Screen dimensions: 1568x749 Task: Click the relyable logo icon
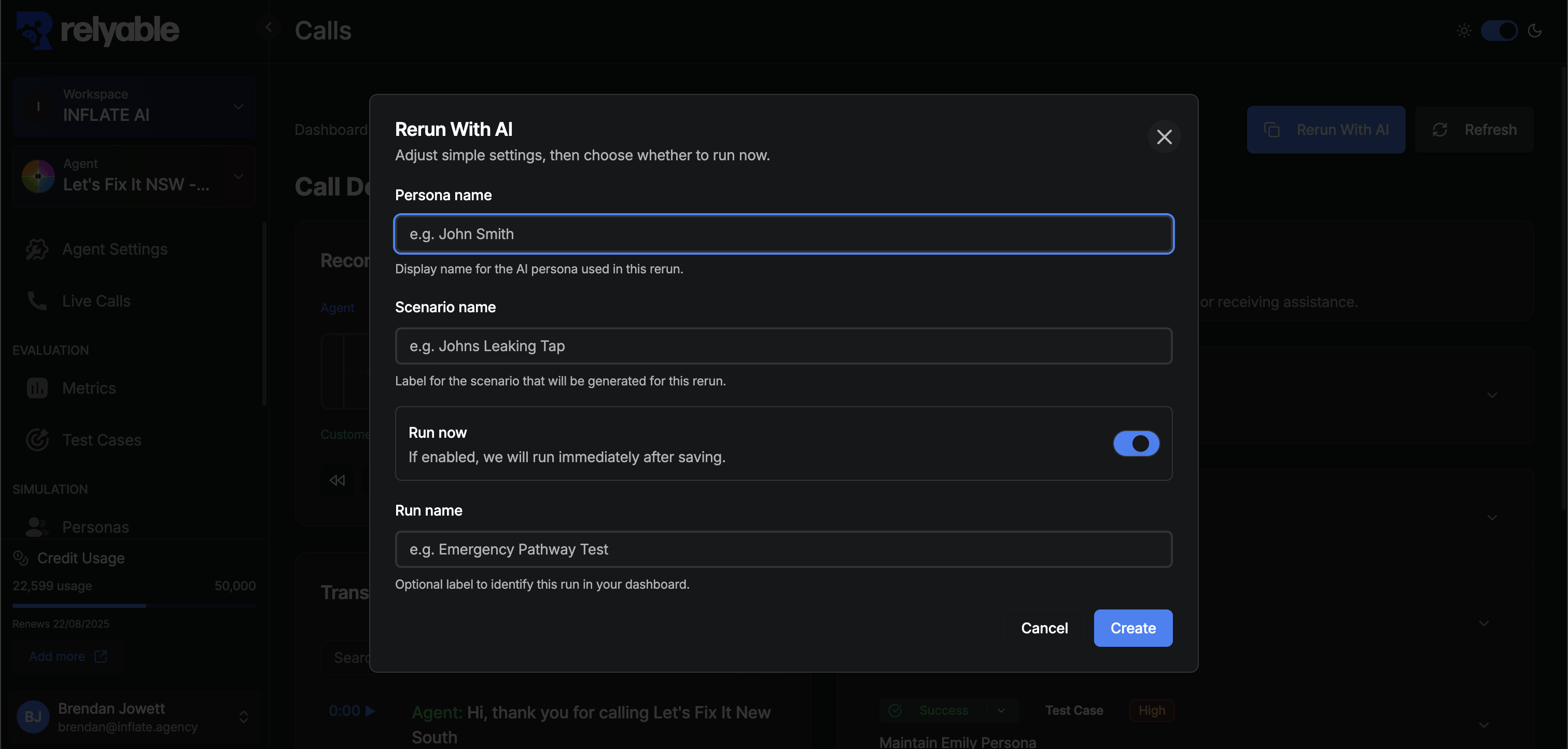click(34, 31)
